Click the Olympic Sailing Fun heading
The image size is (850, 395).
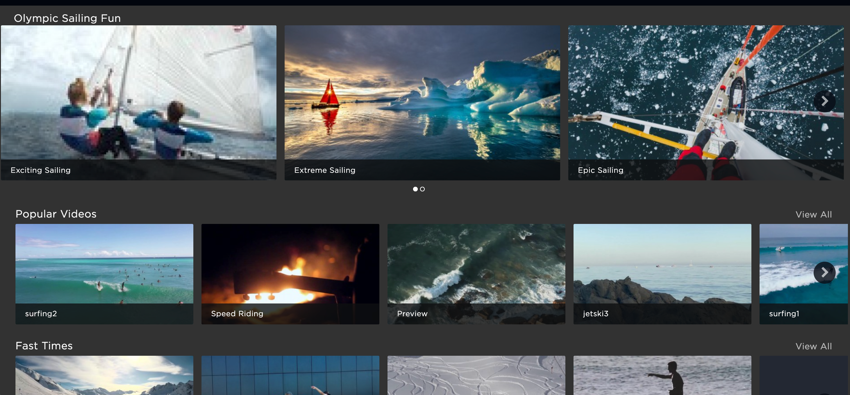click(x=67, y=18)
